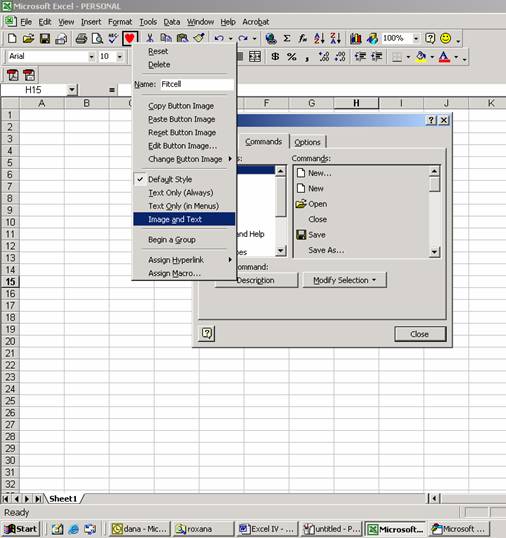Choose Text Only (Always) style
506x538 pixels.
[x=184, y=192]
